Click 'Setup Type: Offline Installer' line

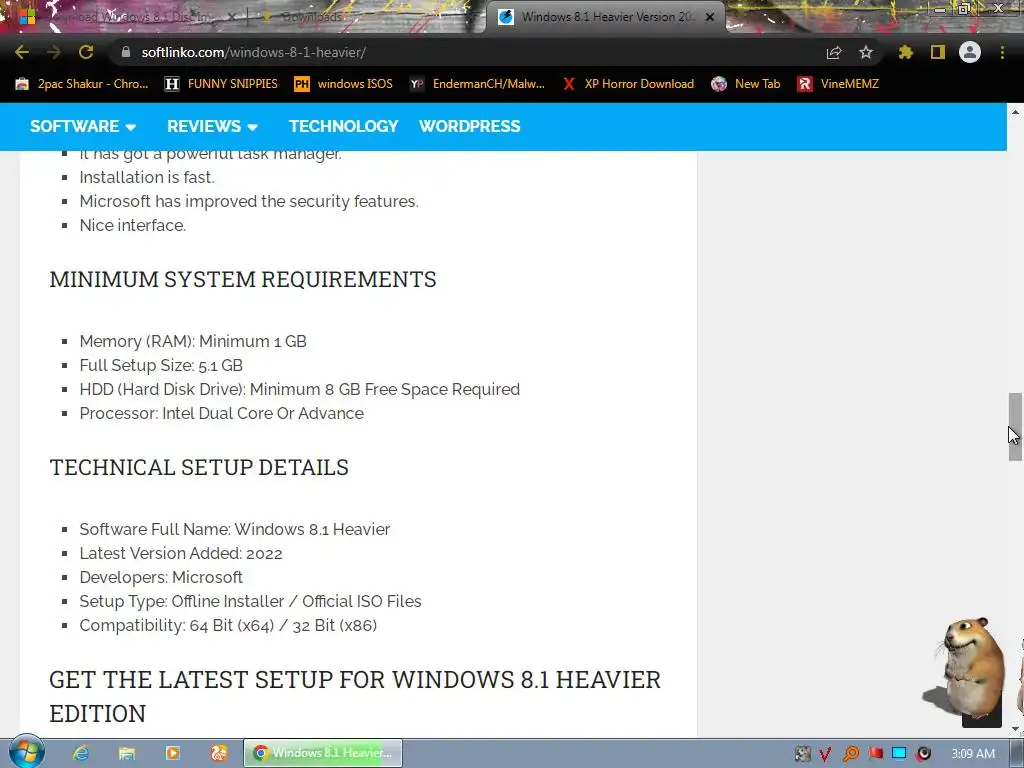coord(250,601)
